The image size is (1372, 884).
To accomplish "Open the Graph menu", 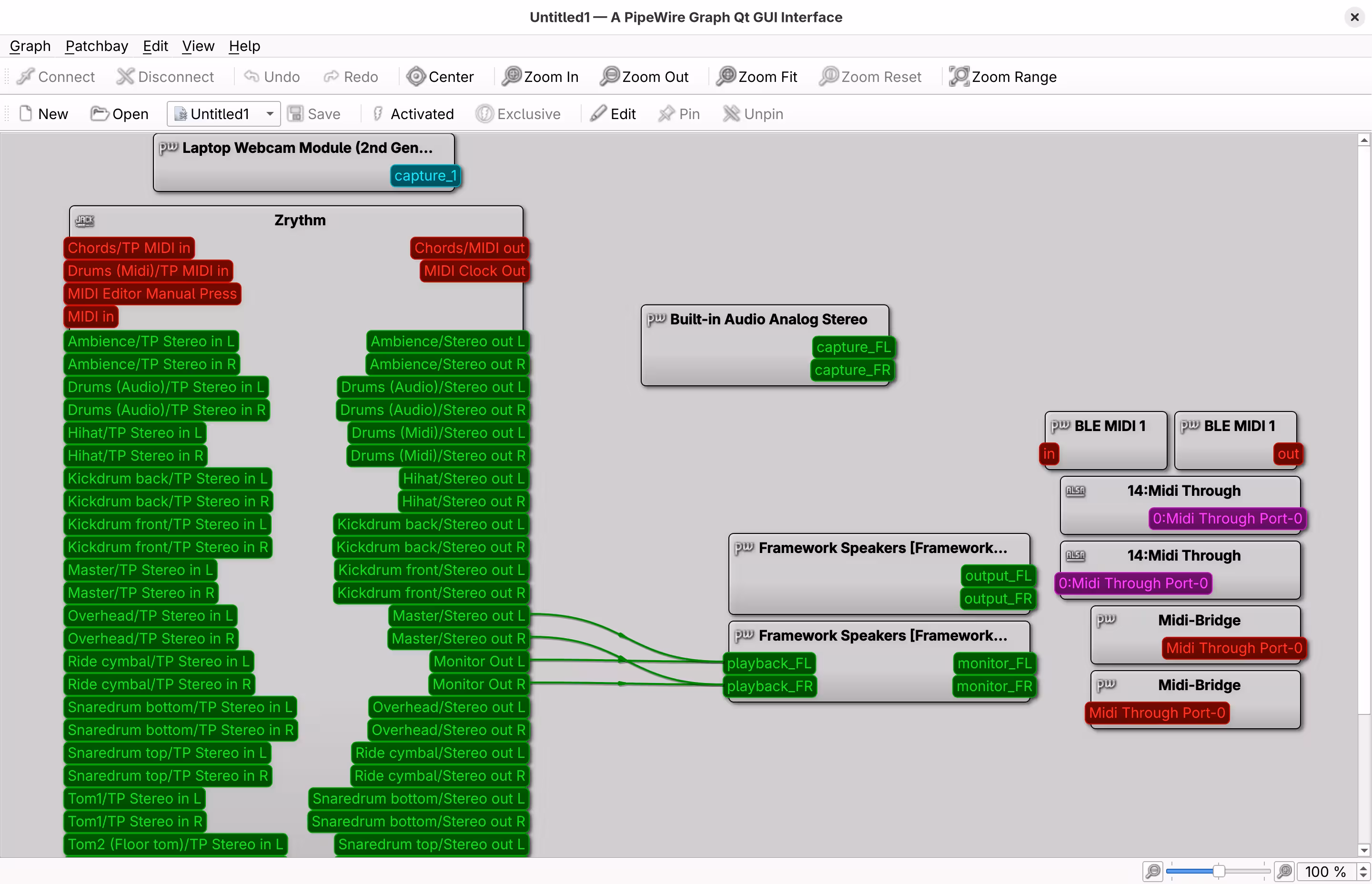I will [x=29, y=46].
